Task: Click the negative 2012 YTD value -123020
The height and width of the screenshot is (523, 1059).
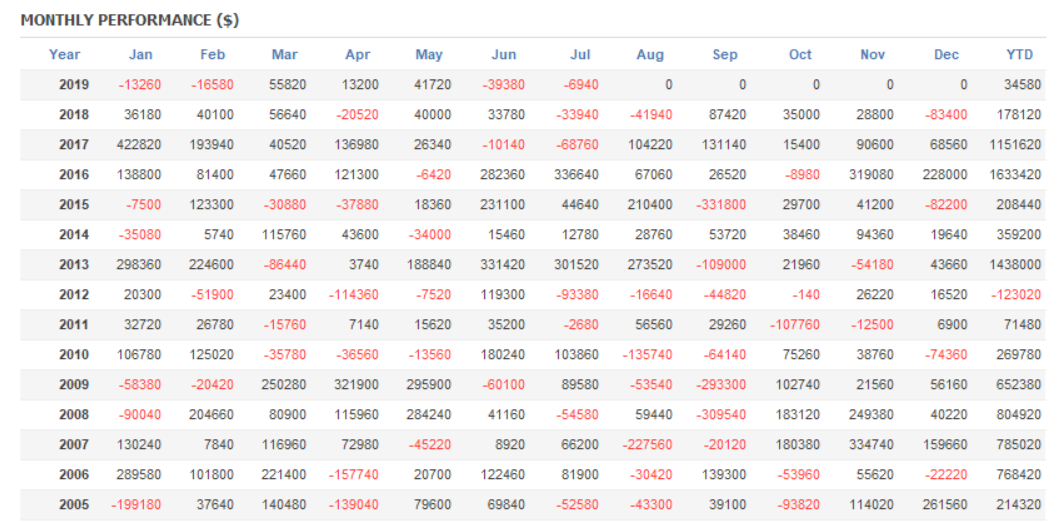Action: (x=1015, y=295)
